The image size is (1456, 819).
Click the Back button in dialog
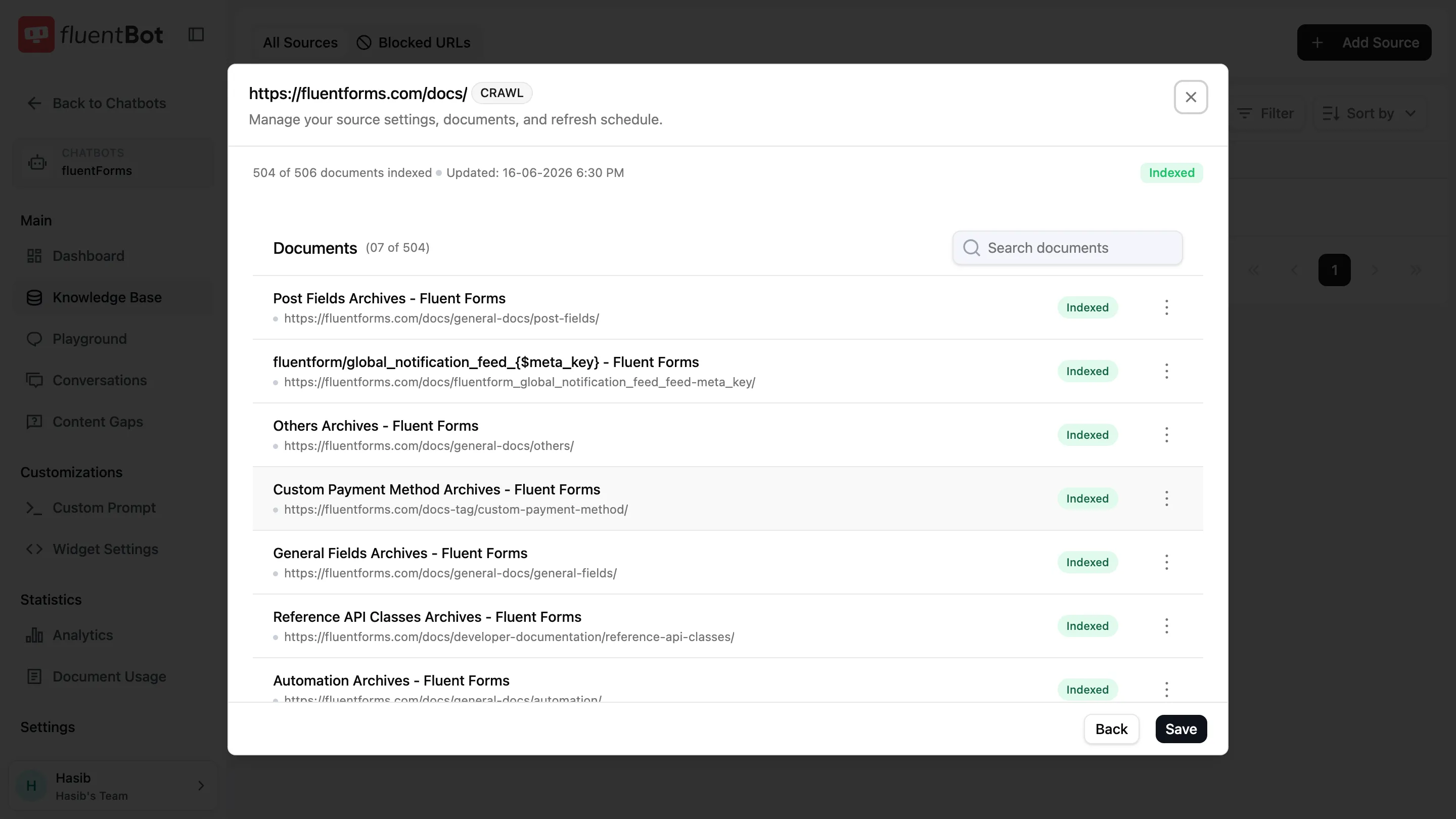[x=1111, y=729]
